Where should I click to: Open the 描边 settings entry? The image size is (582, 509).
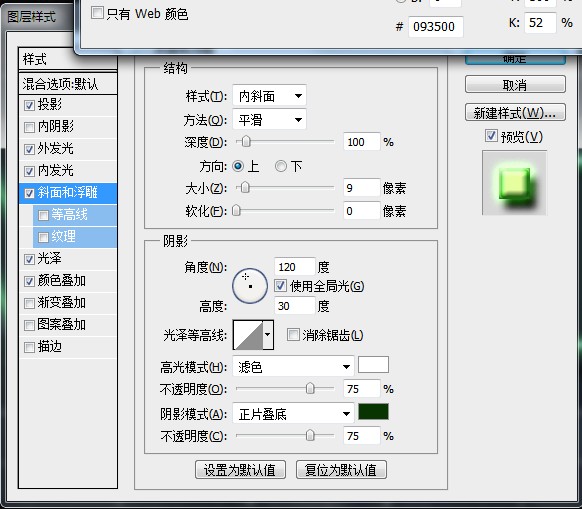[x=49, y=347]
